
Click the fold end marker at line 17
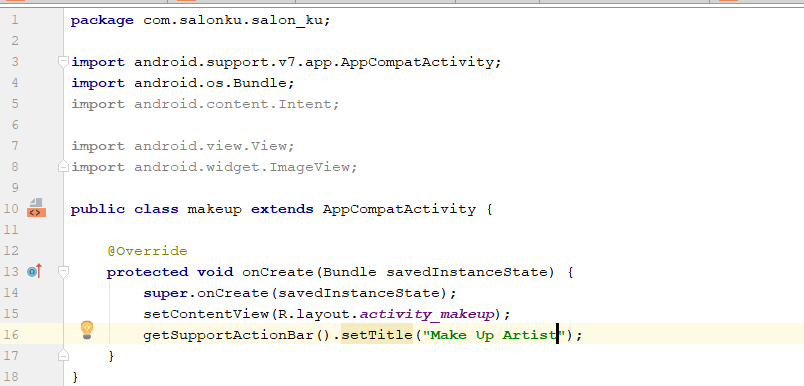coord(63,355)
